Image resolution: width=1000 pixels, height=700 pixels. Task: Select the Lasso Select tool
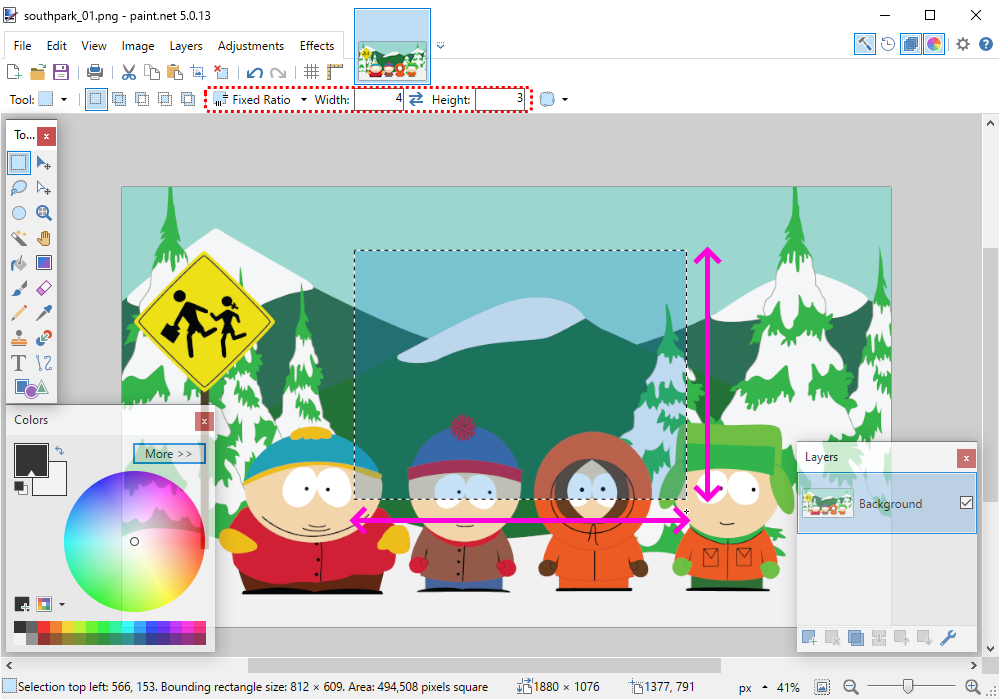[x=18, y=187]
